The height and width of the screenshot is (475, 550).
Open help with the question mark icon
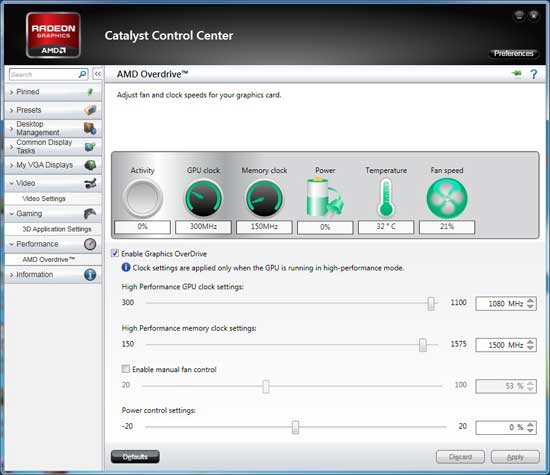click(534, 74)
